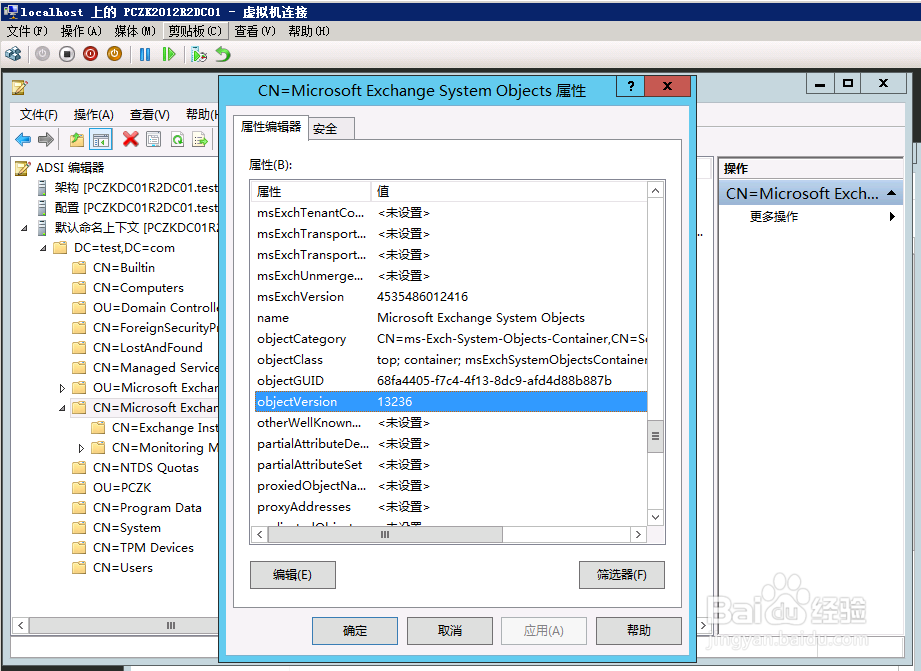Image resolution: width=921 pixels, height=671 pixels.
Task: Select the objectVersion attribute row
Action: pos(451,402)
